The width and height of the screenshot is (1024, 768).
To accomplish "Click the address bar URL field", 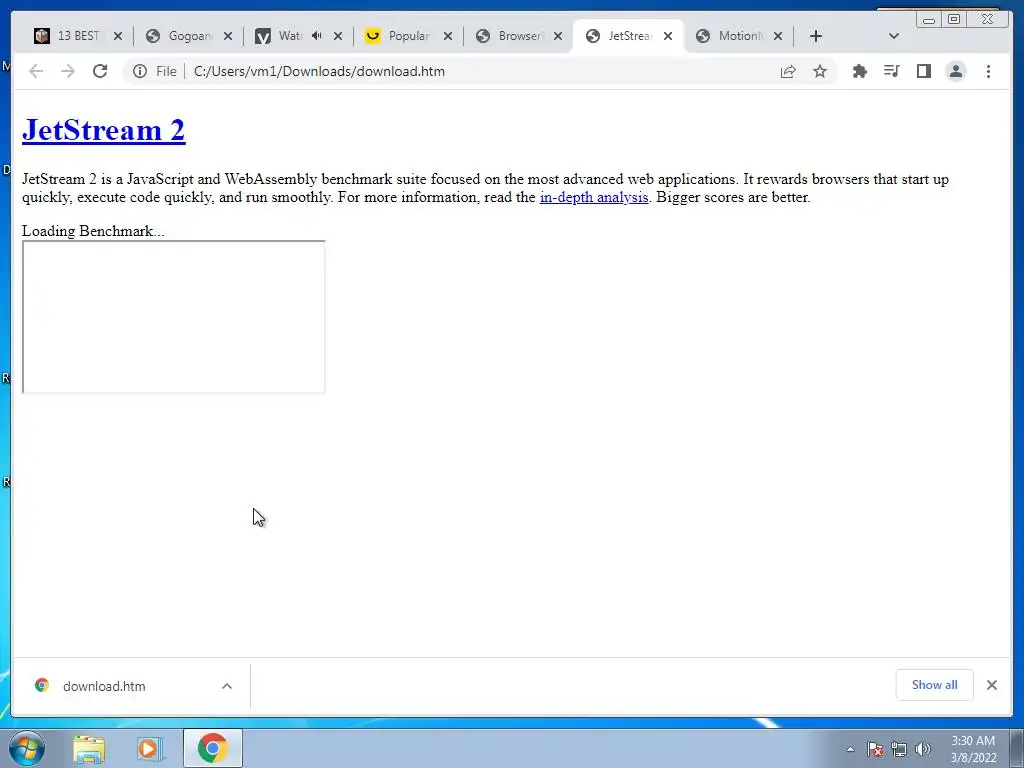I will click(x=480, y=71).
